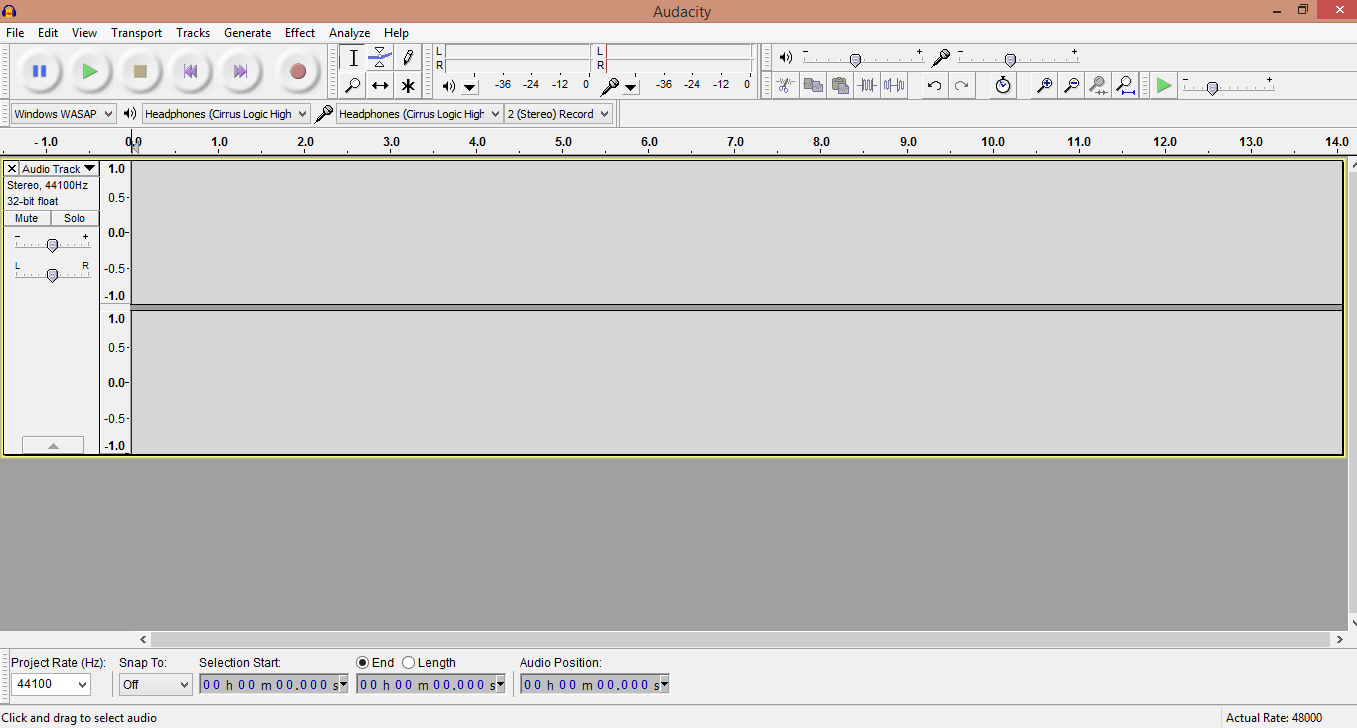The width and height of the screenshot is (1357, 728).
Task: Skip to End of the project
Action: pos(240,71)
